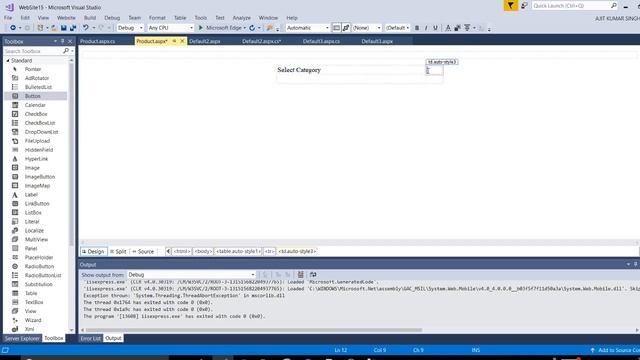Image resolution: width=640 pixels, height=360 pixels.
Task: Click the Save icon in toolbar
Action: tap(64, 28)
